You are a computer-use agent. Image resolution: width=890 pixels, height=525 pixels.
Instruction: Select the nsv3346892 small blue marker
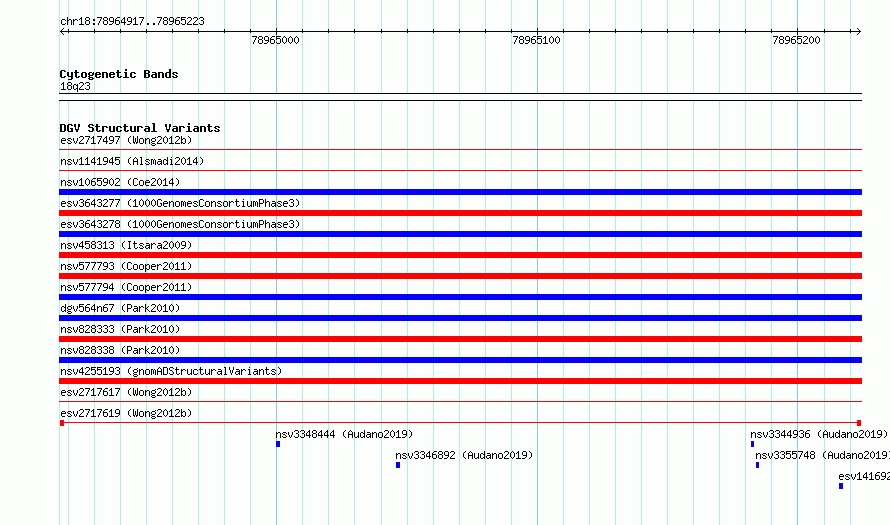click(398, 465)
